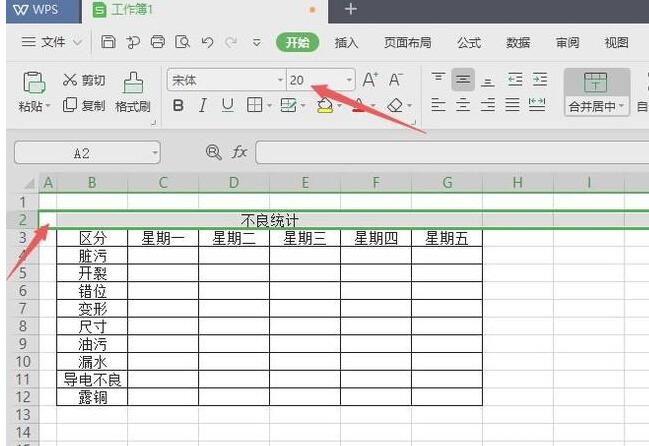Open the Insert ribbon tab
The image size is (649, 446).
[346, 42]
